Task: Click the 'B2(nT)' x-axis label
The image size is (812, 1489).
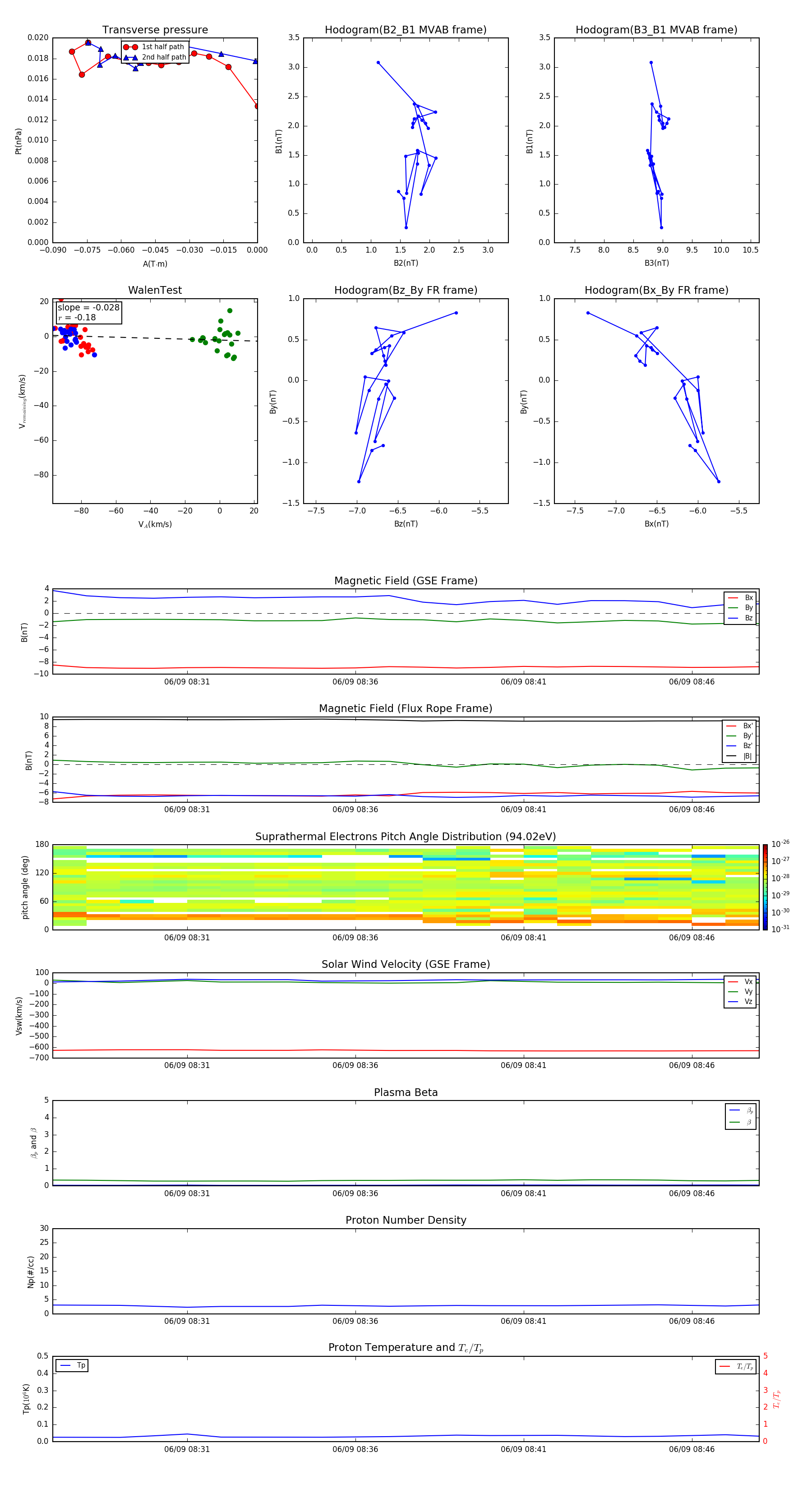Action: (x=406, y=263)
